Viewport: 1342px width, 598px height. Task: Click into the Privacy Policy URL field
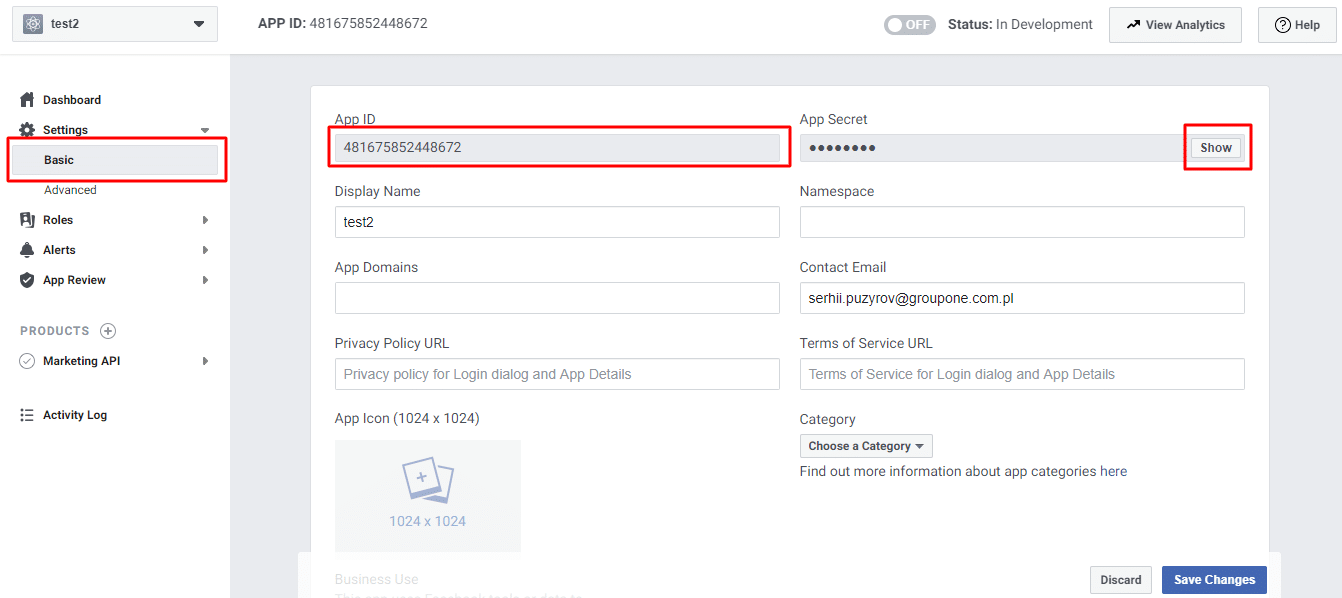coord(557,374)
